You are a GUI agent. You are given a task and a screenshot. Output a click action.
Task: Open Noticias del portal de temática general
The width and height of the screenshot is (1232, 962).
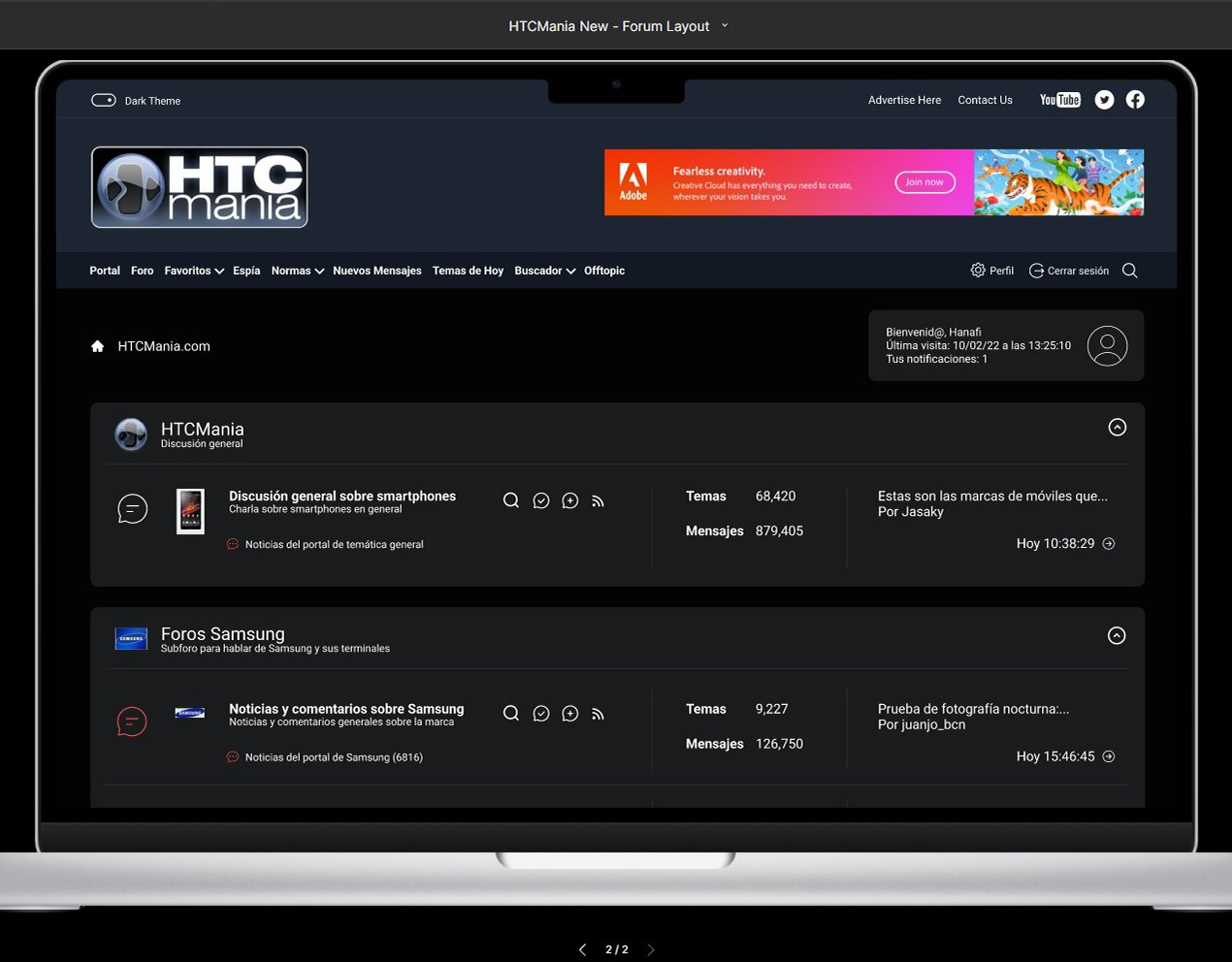[334, 544]
